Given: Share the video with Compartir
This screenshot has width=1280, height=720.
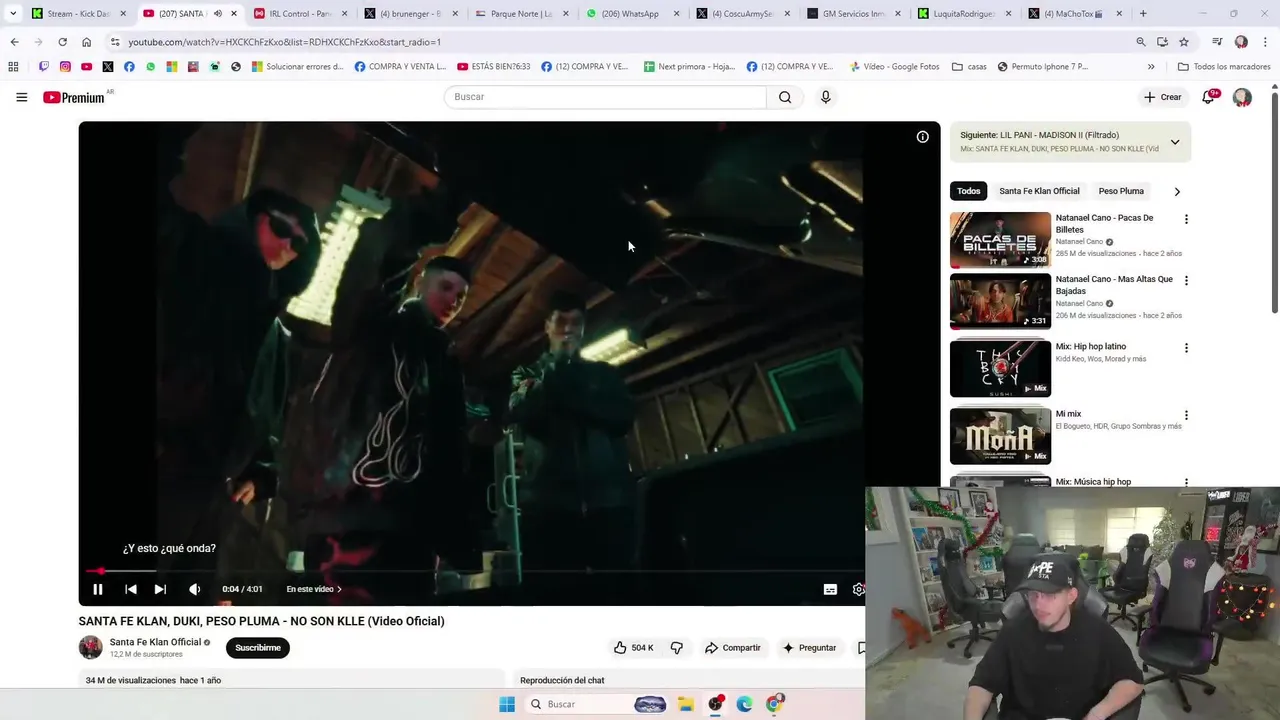Looking at the screenshot, I should tap(733, 648).
